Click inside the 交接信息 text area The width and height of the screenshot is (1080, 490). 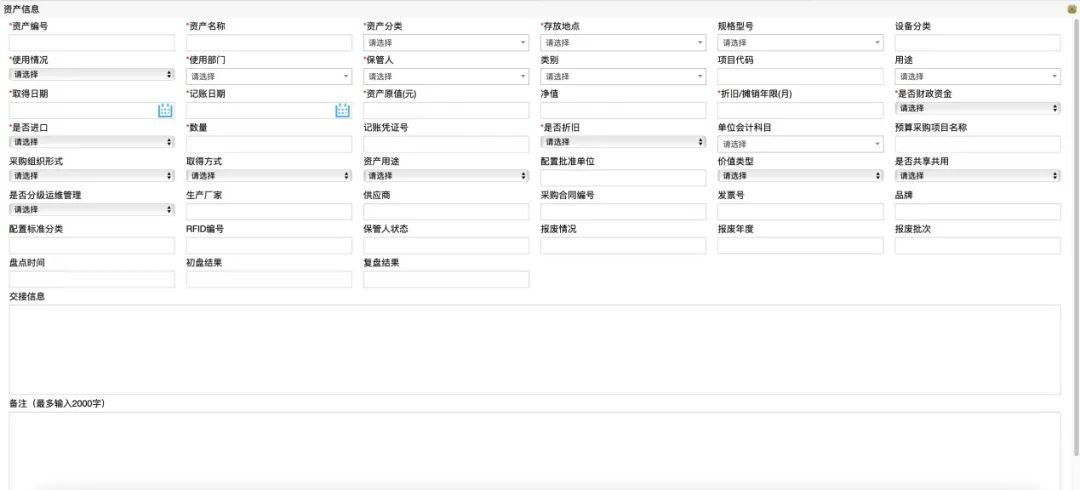coord(534,349)
